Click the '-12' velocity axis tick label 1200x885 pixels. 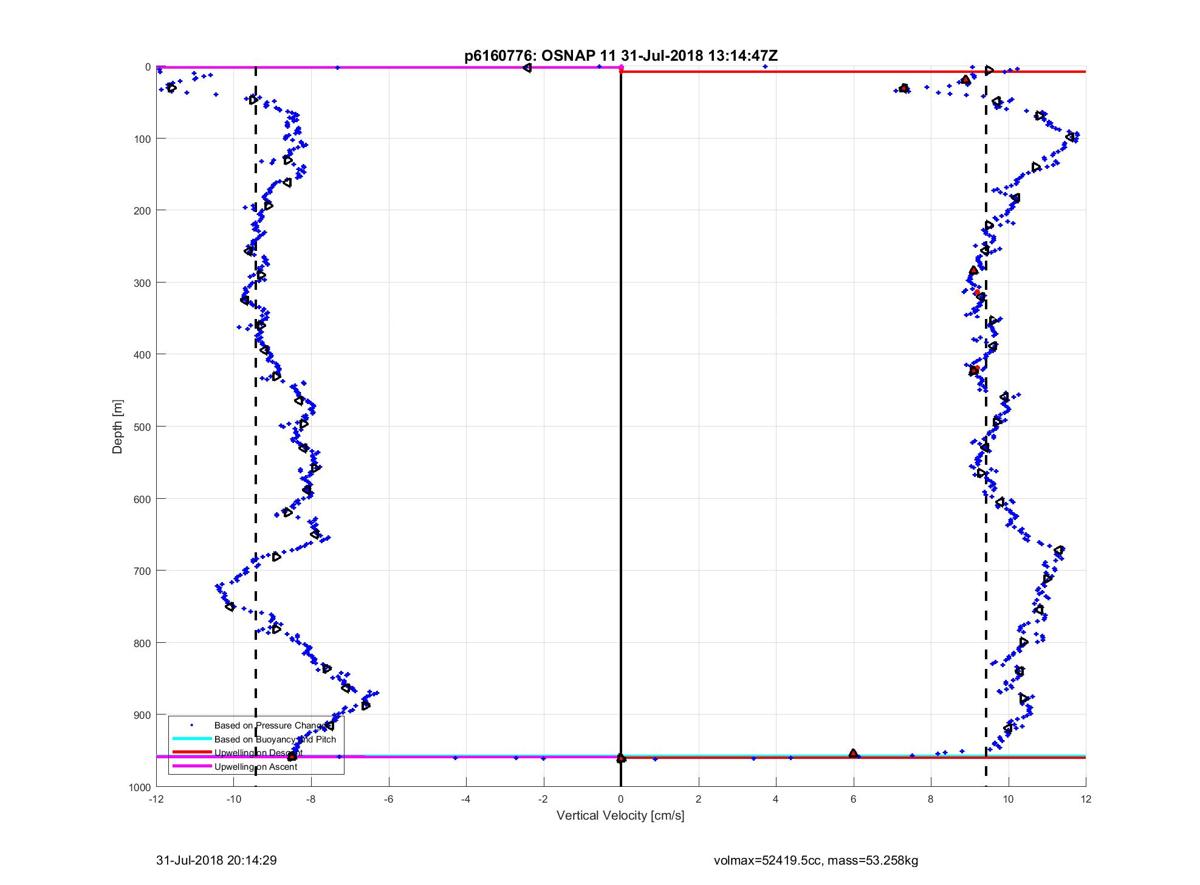click(x=156, y=799)
